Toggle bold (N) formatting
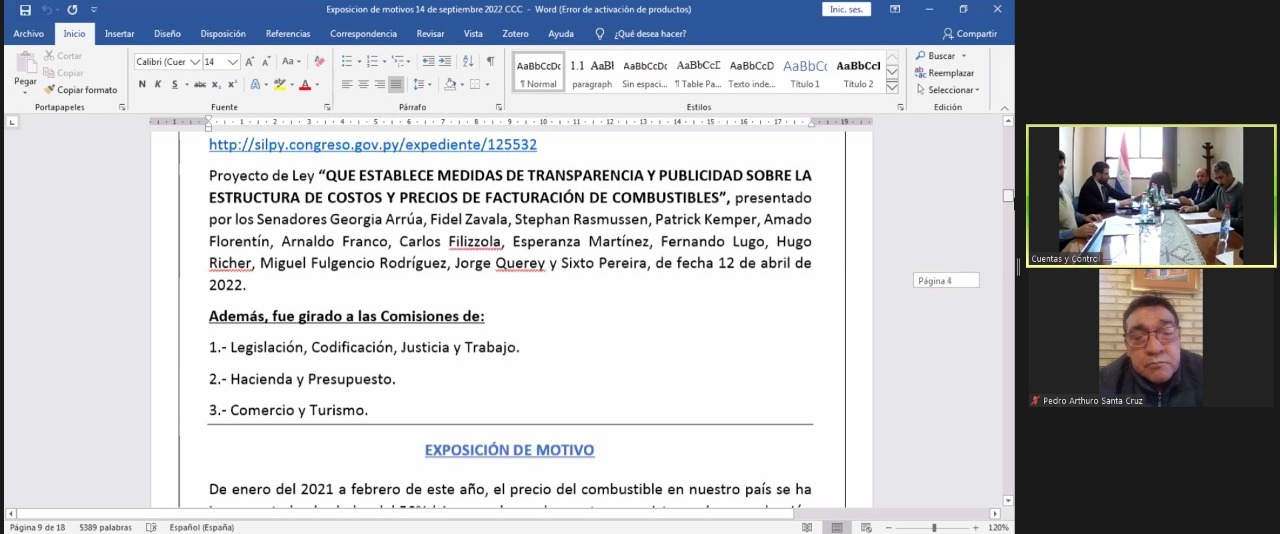 pyautogui.click(x=142, y=85)
